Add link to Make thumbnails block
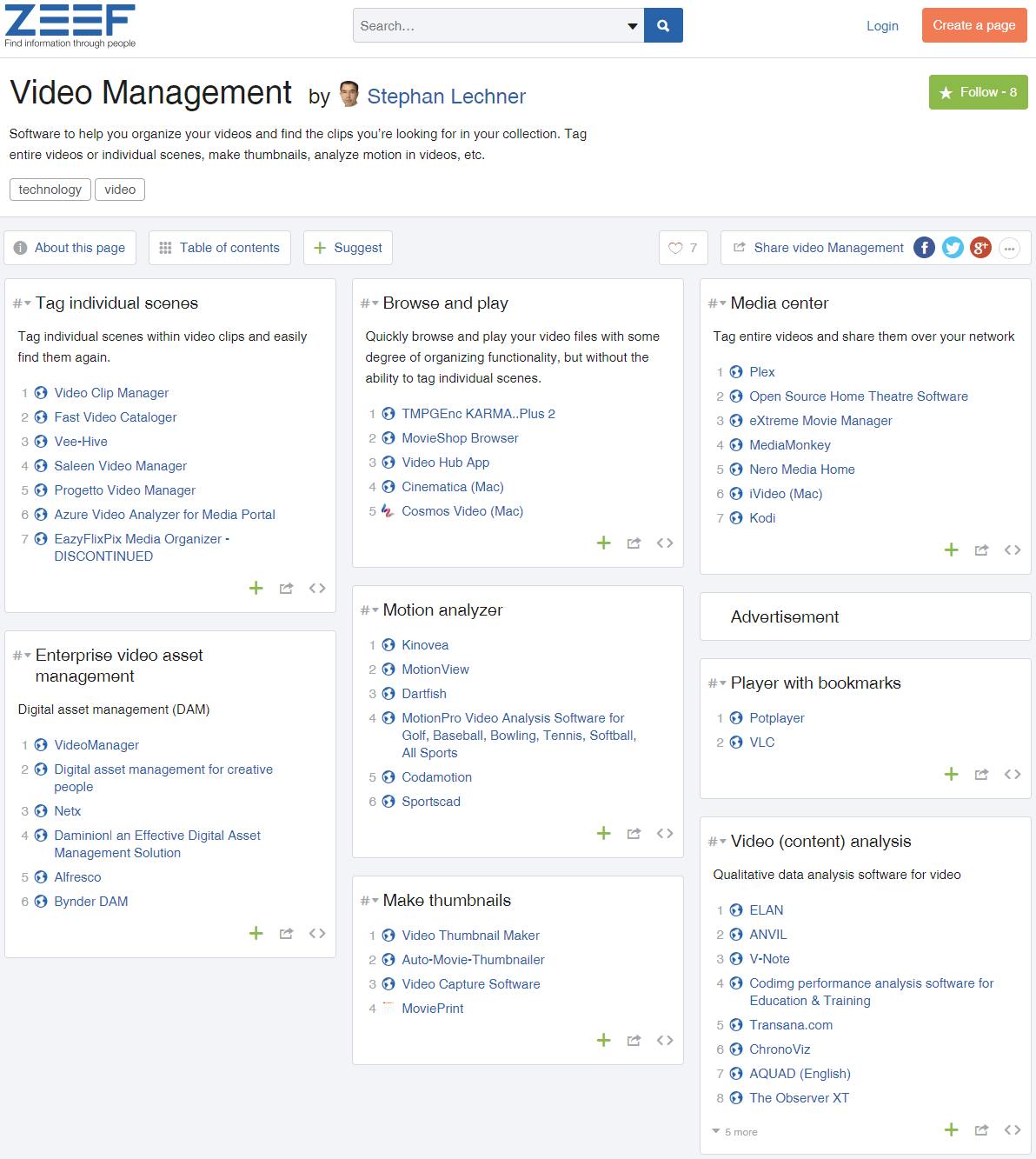Screen dimensions: 1036x1159 coord(604,1041)
